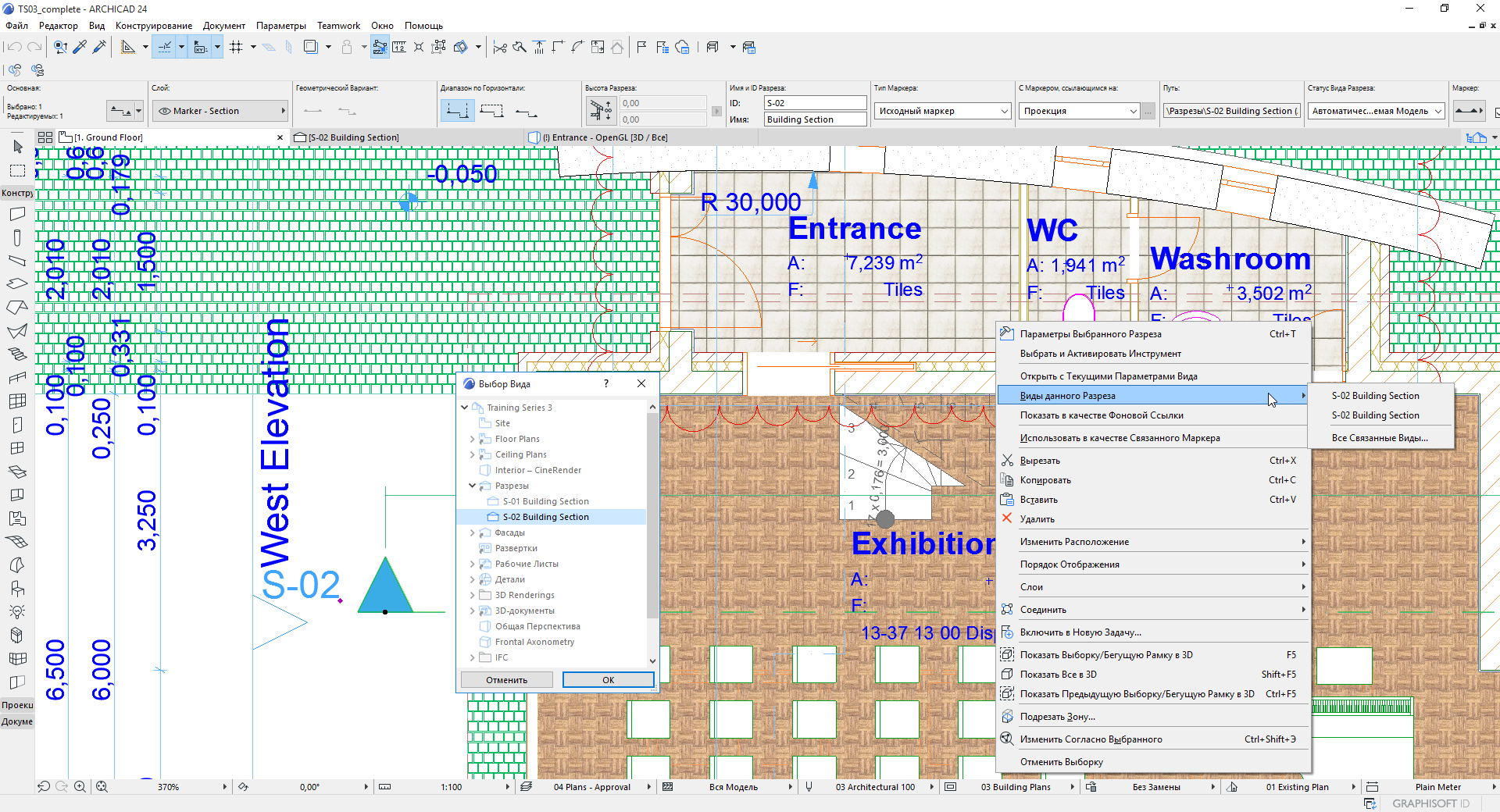This screenshot has width=1500, height=812.
Task: Toggle the guide lines snap button
Action: [x=165, y=48]
